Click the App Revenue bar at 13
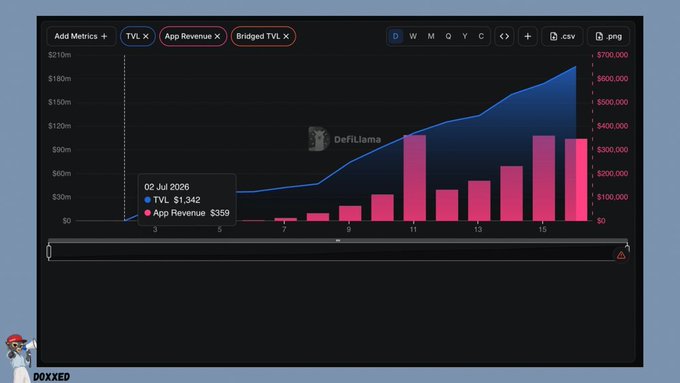This screenshot has height=383, width=680. 479,201
